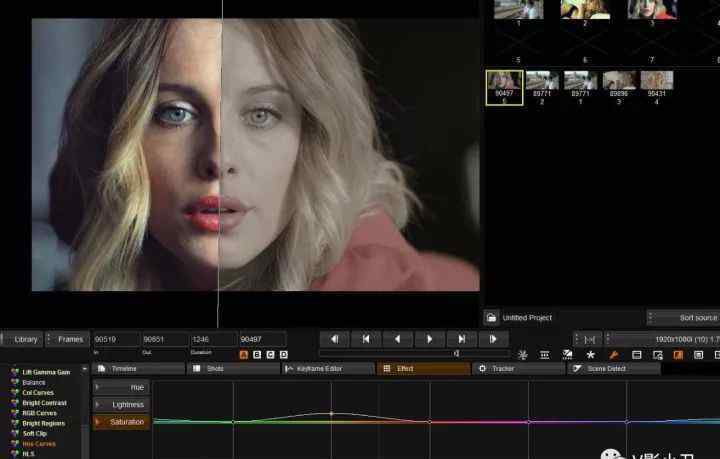Select Lift Gamma Gain effect
Viewport: 720px width, 459px height.
46,372
